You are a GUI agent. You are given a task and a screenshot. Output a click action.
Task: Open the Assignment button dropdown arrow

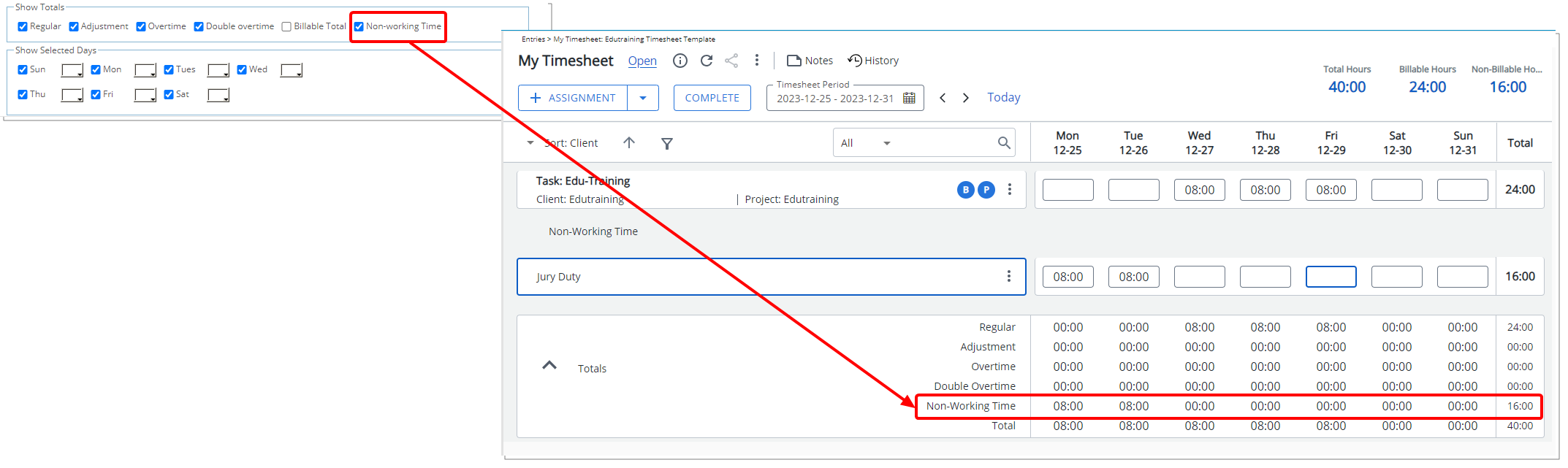643,98
